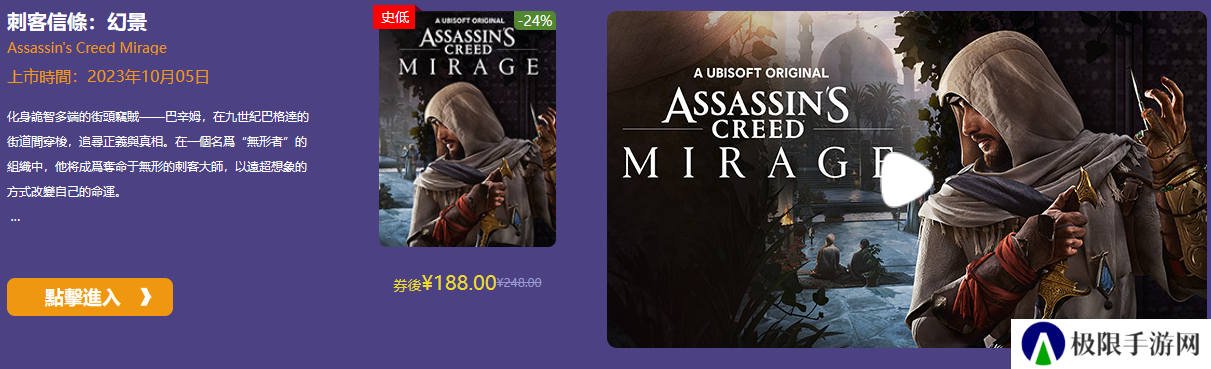
Task: Click the 上市時間 release date line
Action: pos(108,76)
